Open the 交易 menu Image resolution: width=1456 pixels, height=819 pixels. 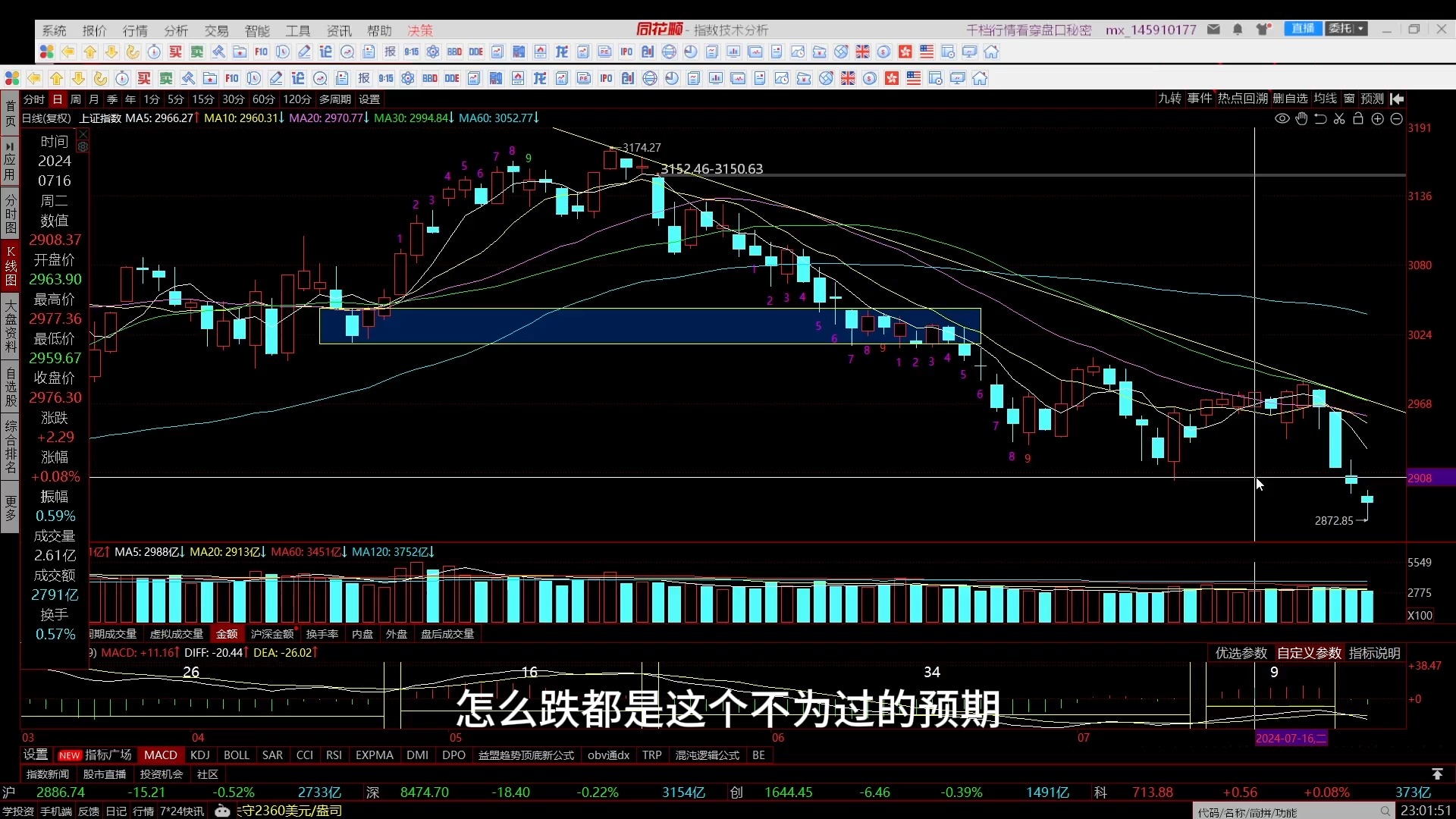coord(216,30)
